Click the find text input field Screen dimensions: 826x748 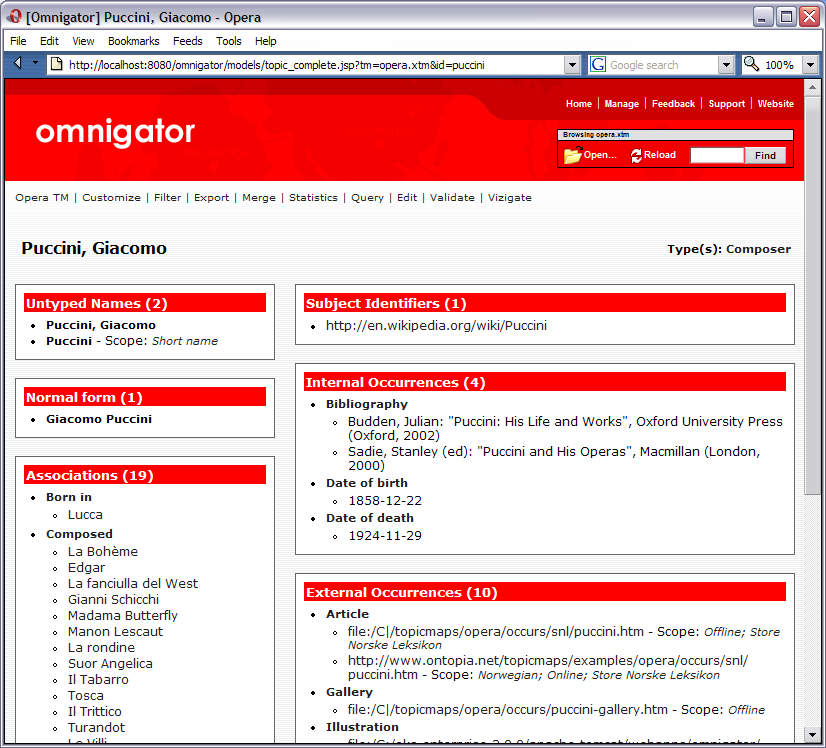point(716,156)
